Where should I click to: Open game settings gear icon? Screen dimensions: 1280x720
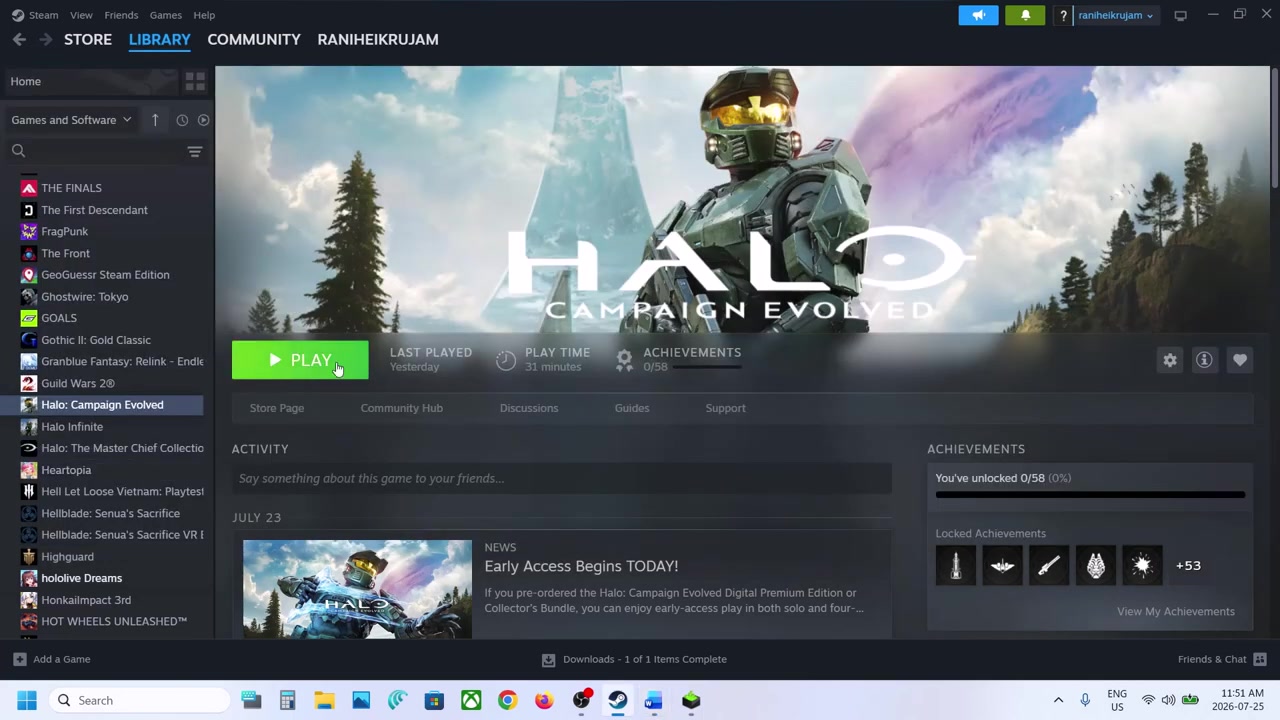tap(1170, 360)
